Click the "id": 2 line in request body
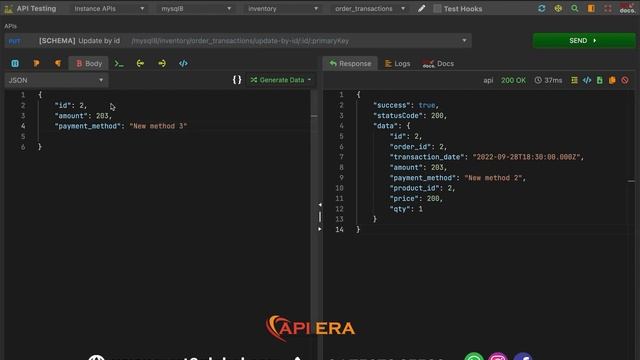The width and height of the screenshot is (640, 360). pos(71,105)
